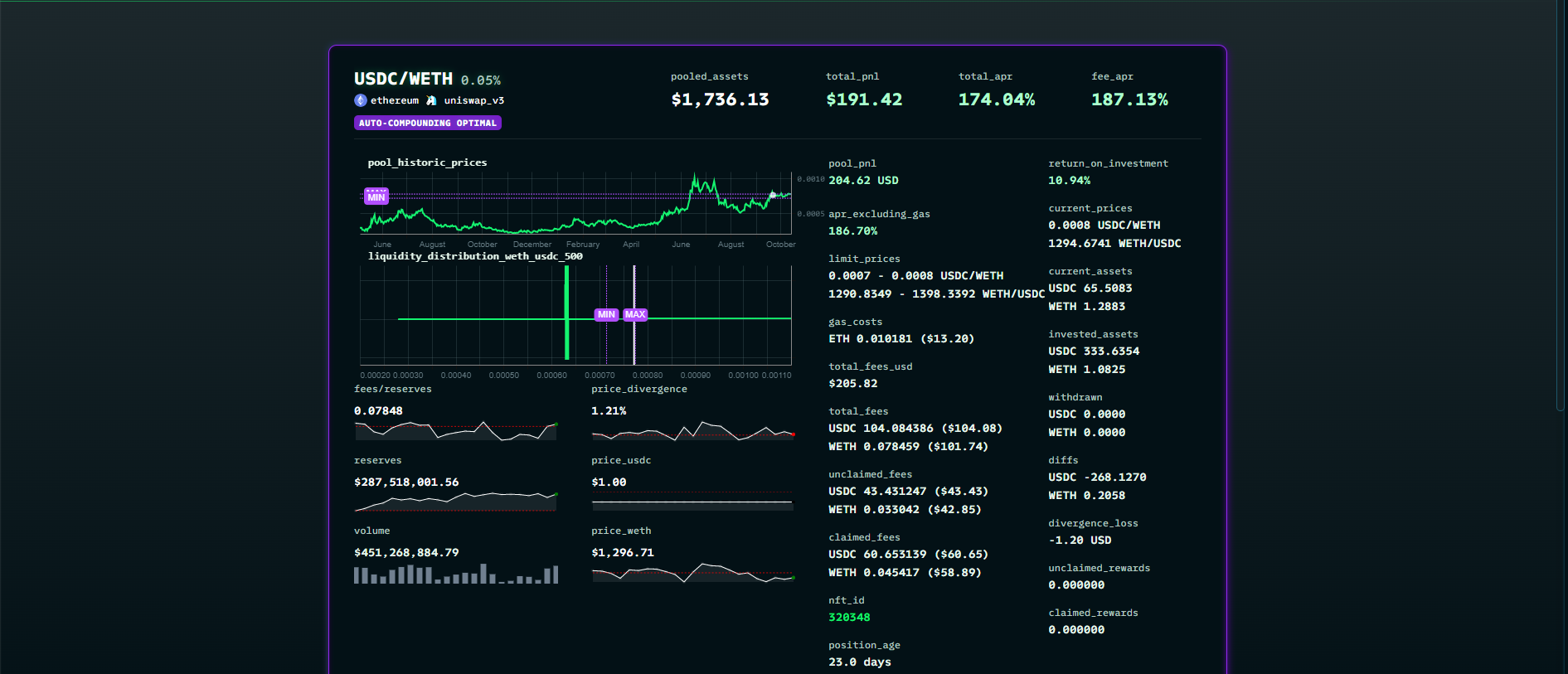Click the price_weth sparkline chart
Image resolution: width=1568 pixels, height=674 pixels.
(692, 573)
